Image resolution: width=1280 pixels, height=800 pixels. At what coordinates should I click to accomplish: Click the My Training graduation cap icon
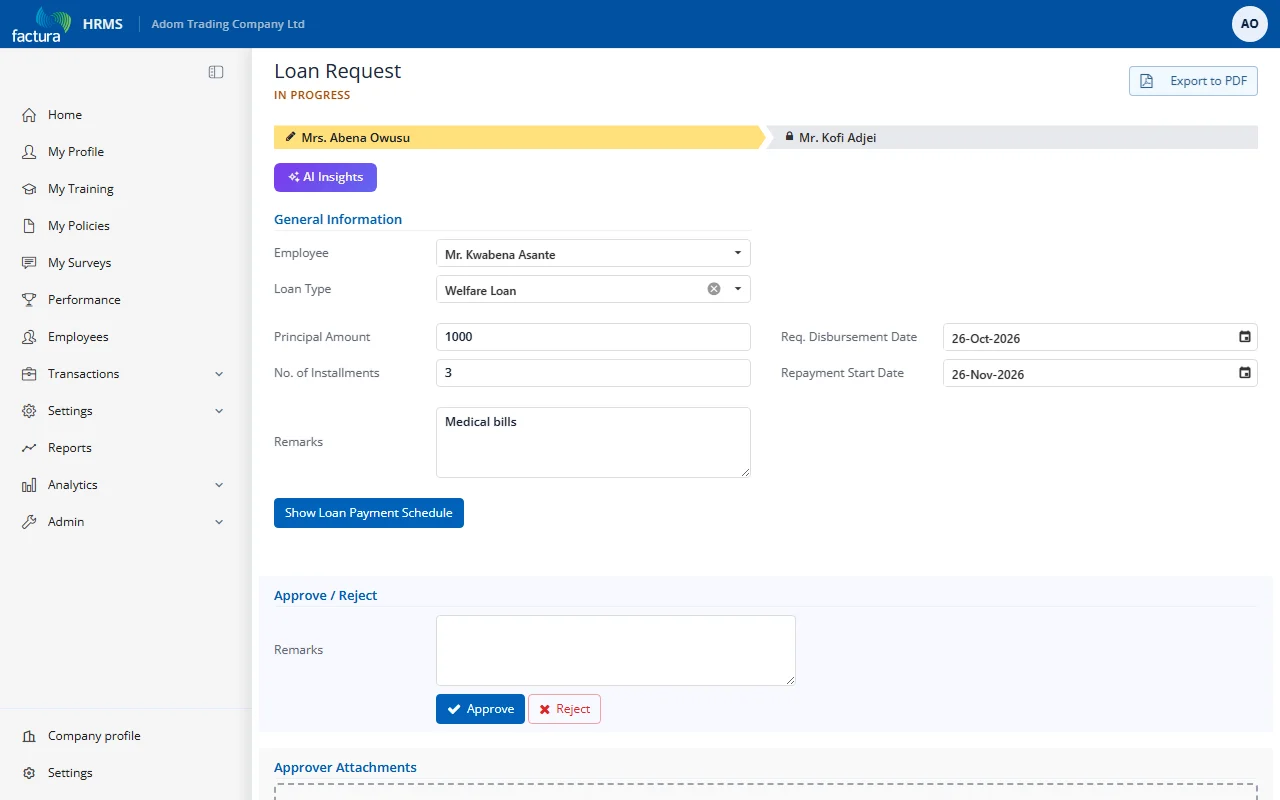(x=29, y=189)
